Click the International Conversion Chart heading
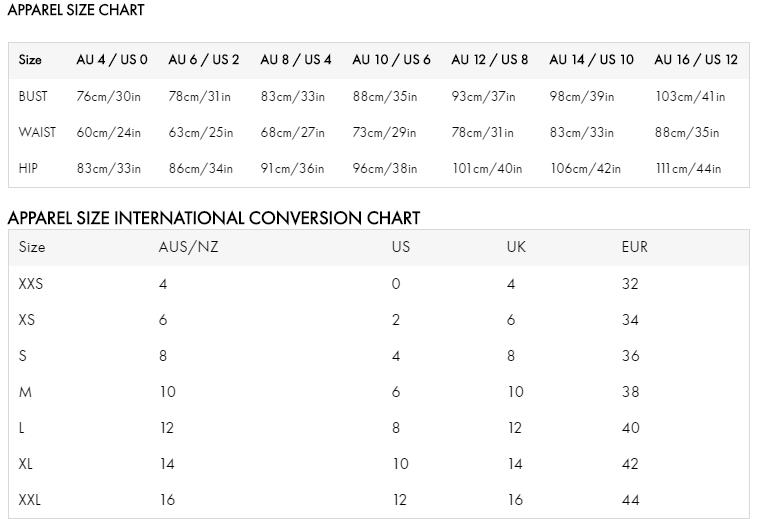The width and height of the screenshot is (760, 519). tap(214, 218)
